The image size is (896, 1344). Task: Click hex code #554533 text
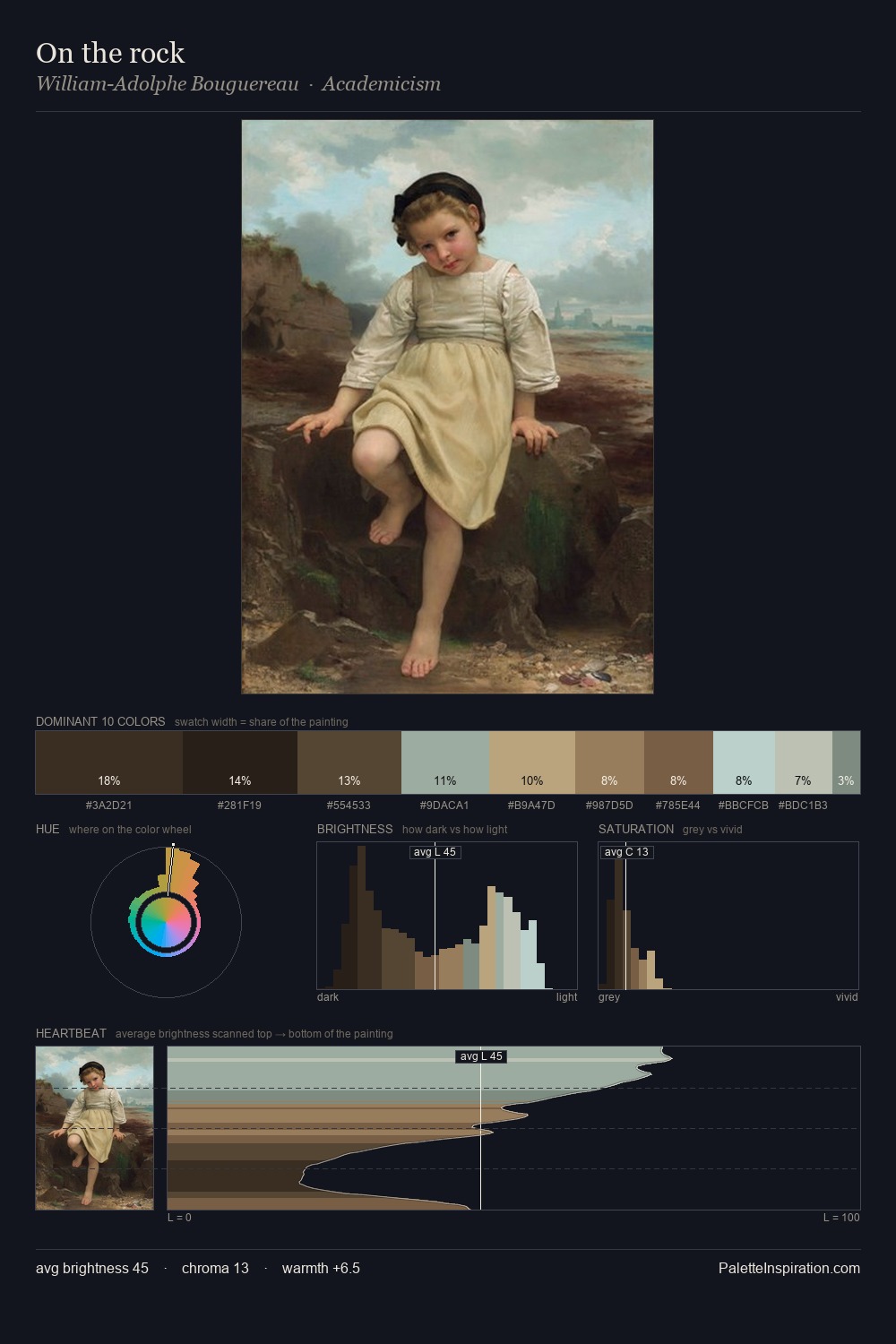[349, 806]
